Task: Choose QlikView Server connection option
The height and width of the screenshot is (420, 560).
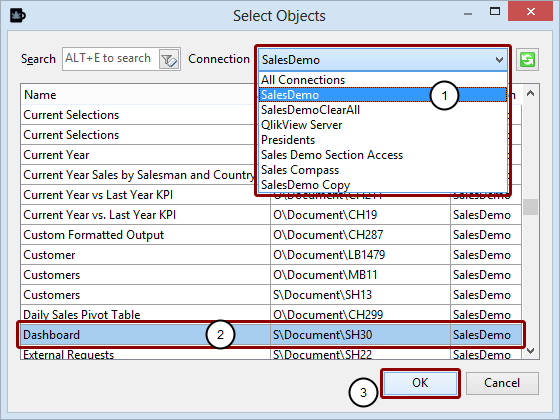Action: [383, 125]
